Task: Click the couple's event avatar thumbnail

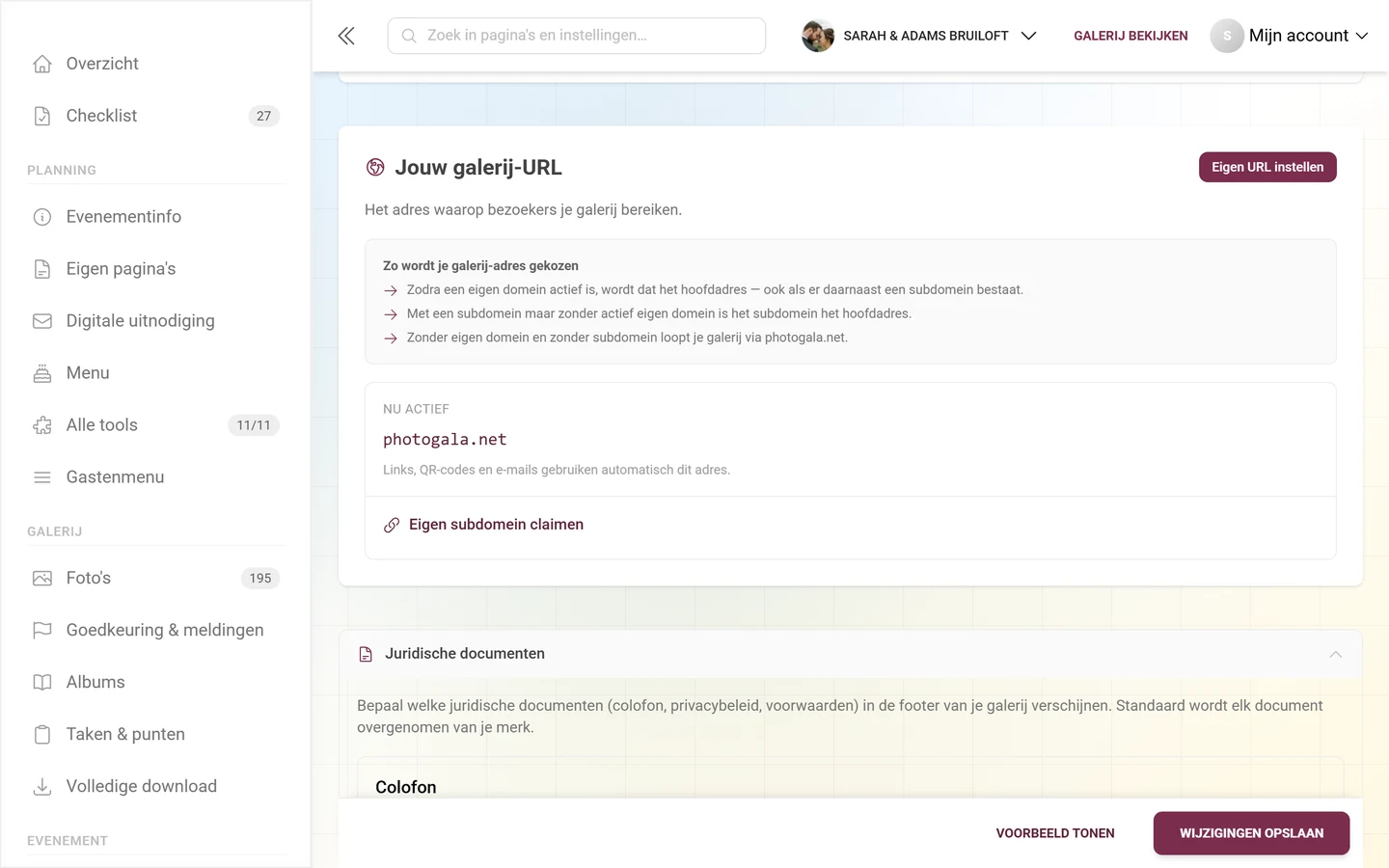Action: [818, 36]
